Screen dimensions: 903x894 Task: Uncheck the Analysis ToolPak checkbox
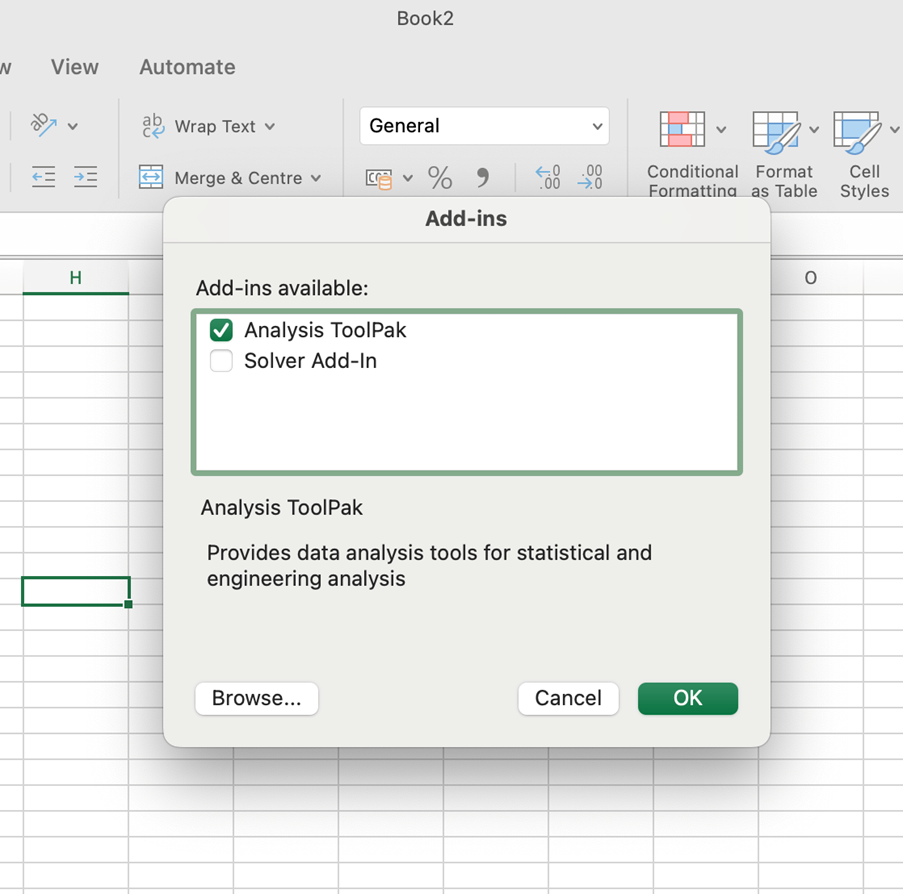[x=221, y=330]
